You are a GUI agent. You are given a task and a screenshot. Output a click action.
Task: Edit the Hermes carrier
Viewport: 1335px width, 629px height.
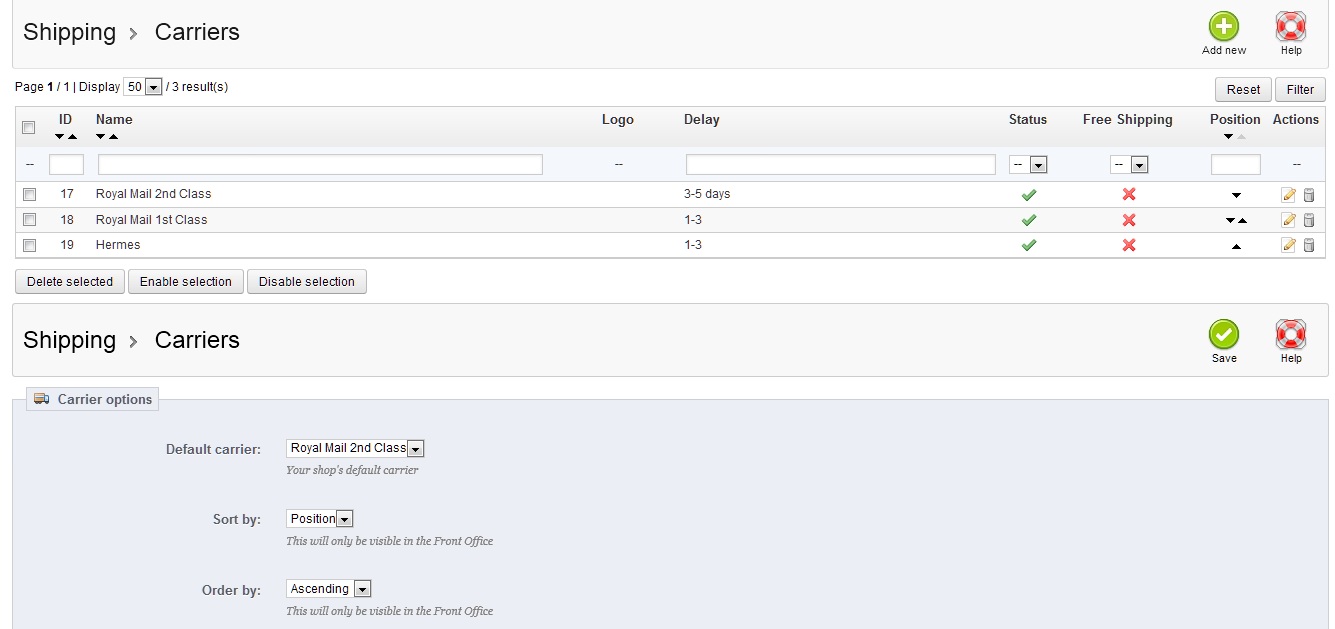point(1288,245)
